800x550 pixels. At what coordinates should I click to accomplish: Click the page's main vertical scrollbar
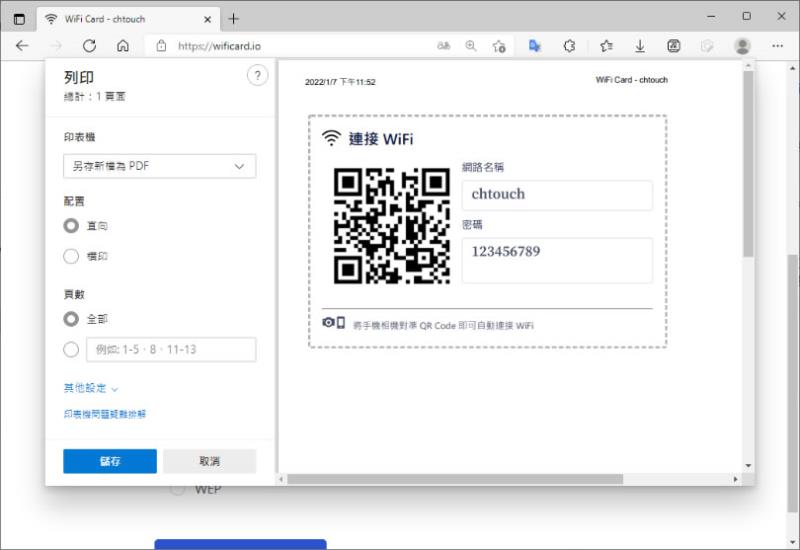coord(792,383)
